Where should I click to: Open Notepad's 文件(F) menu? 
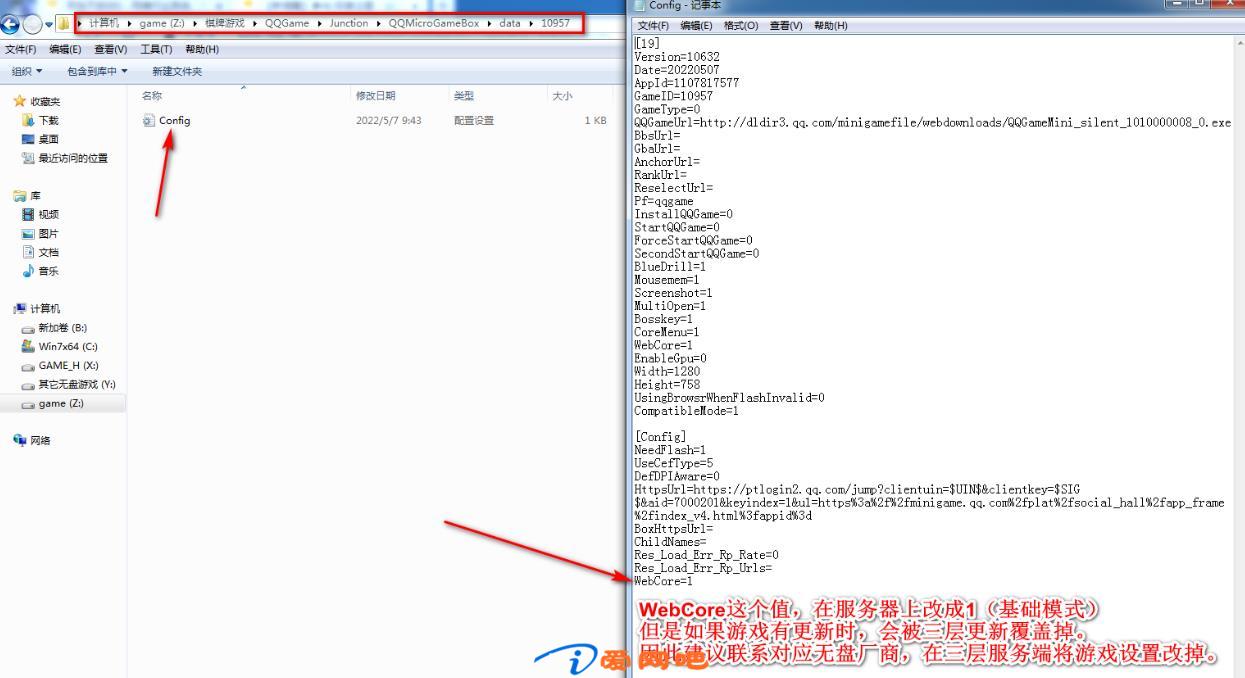point(653,26)
